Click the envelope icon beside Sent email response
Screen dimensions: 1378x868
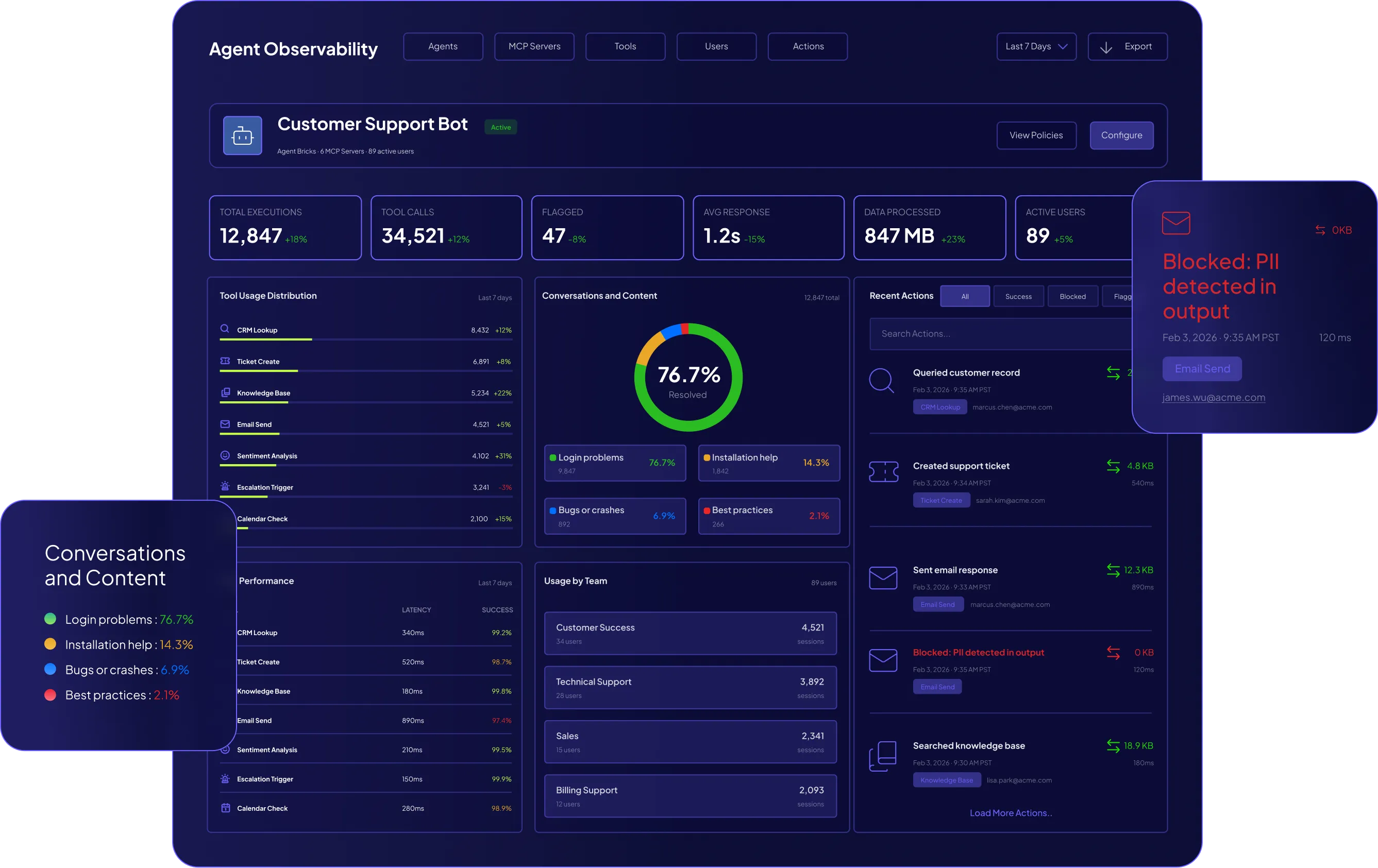click(882, 577)
